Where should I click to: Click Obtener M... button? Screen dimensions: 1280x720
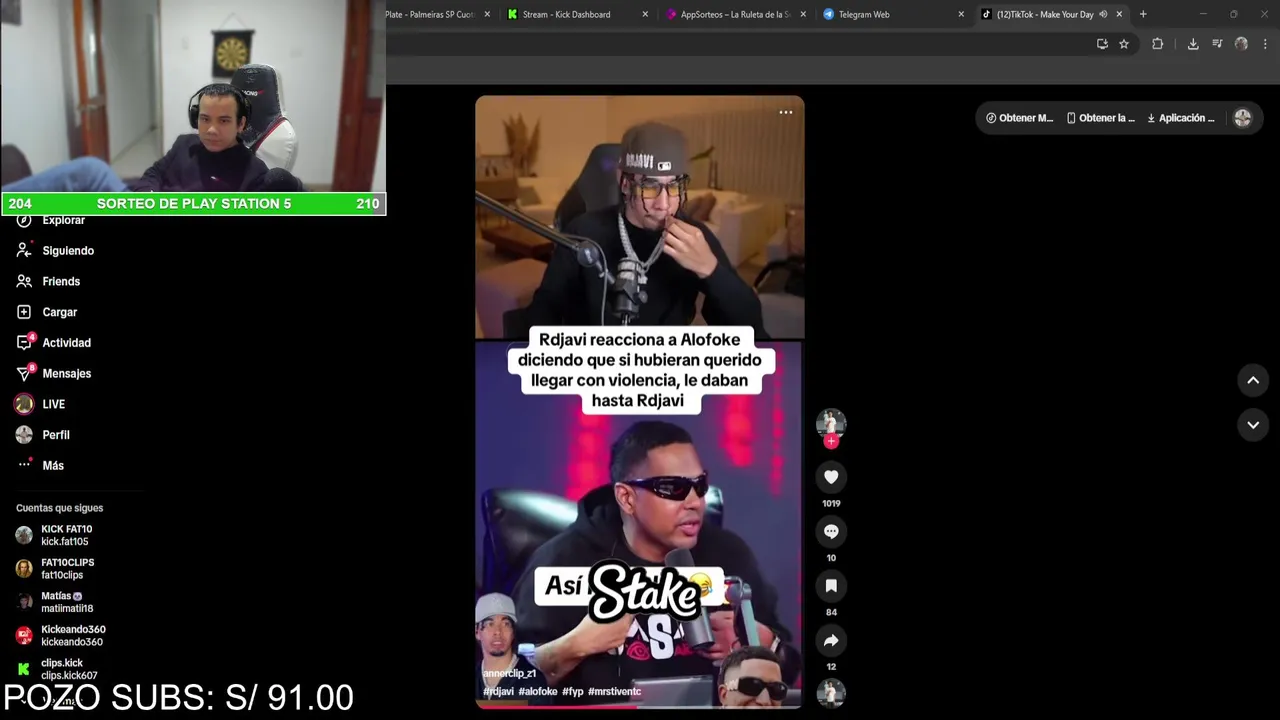coord(1019,118)
